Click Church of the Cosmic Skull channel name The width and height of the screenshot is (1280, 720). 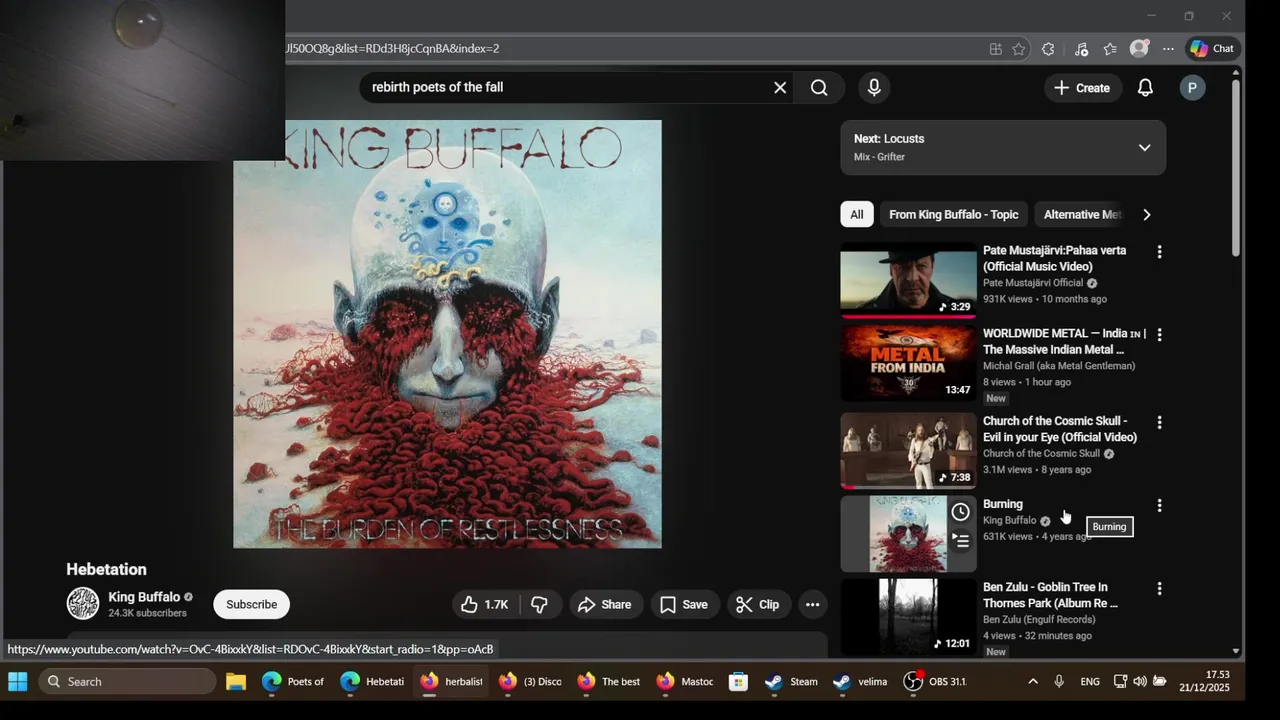point(1041,454)
